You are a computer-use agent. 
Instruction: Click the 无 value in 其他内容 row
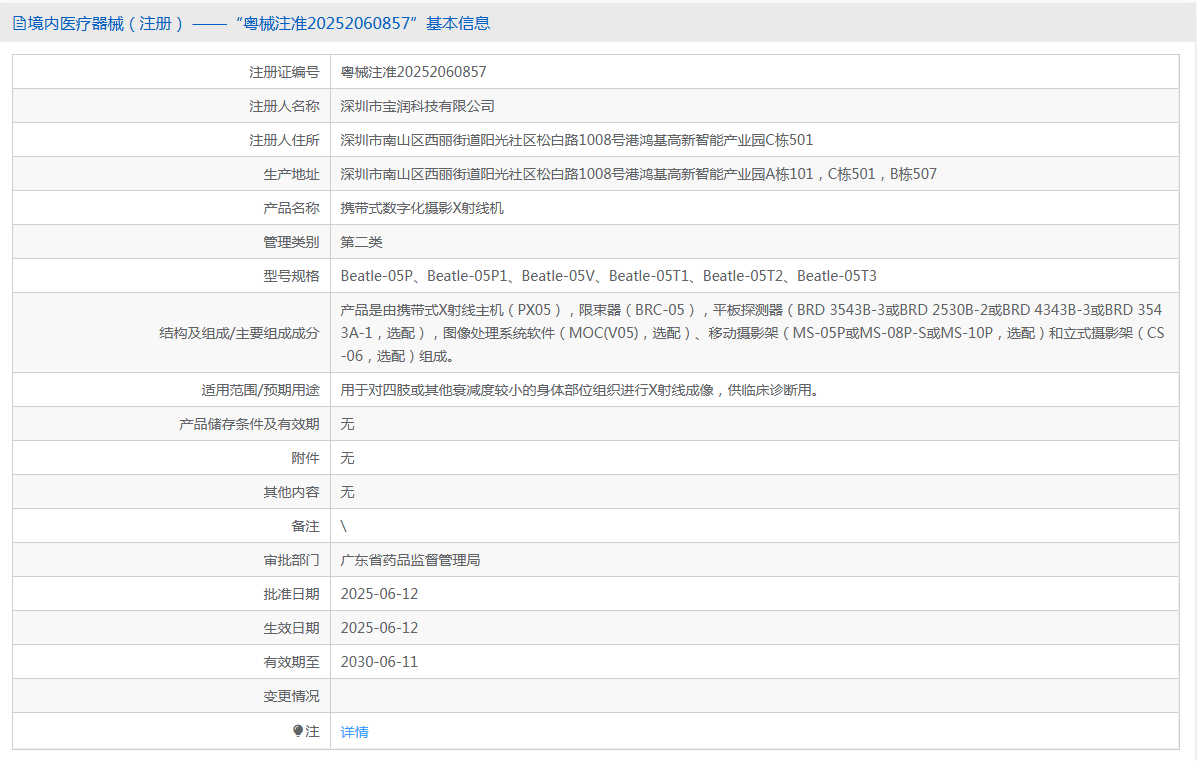(x=347, y=492)
